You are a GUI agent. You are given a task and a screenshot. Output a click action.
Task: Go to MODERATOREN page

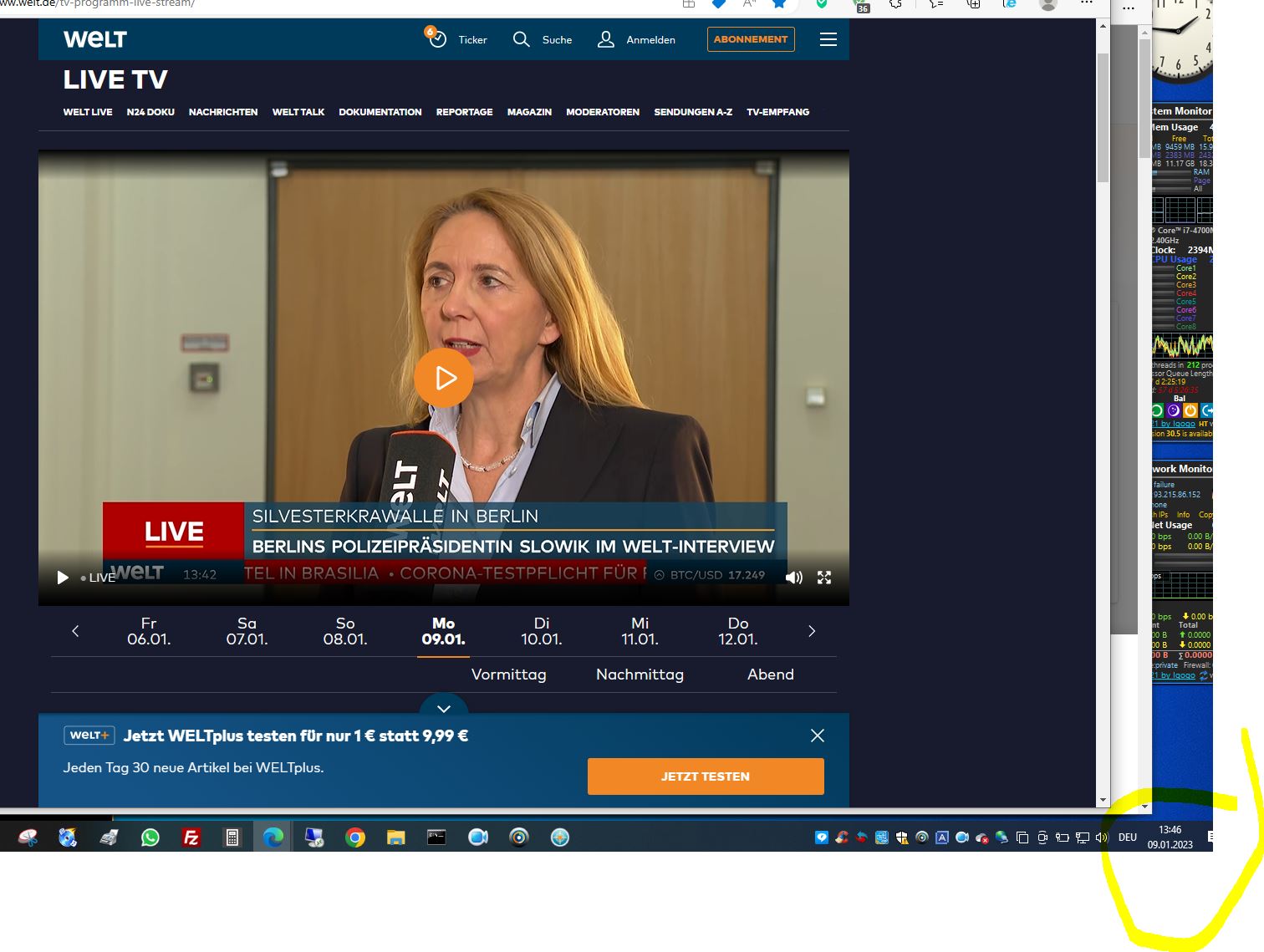click(603, 112)
